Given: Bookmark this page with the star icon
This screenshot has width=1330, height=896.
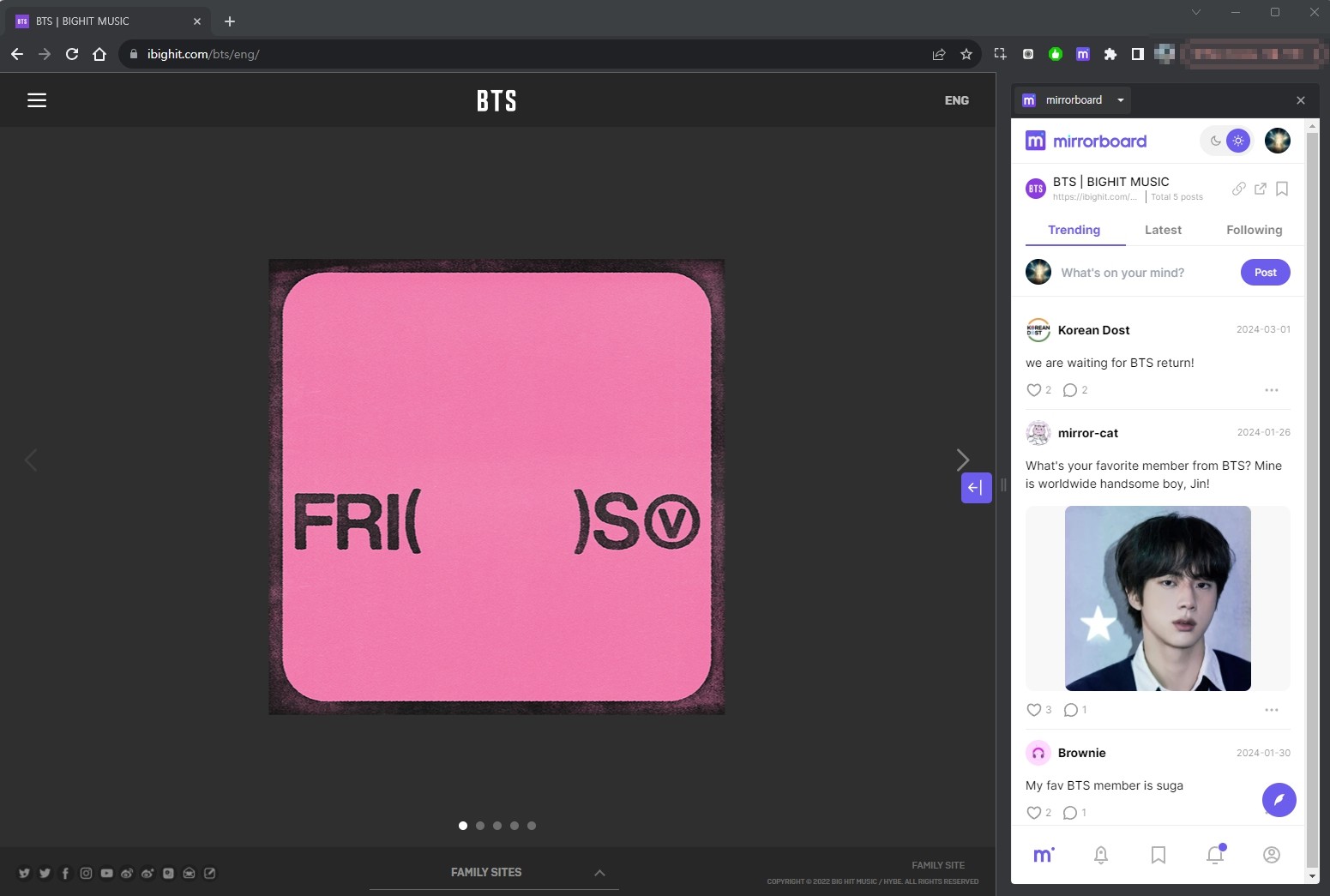Looking at the screenshot, I should click(x=966, y=54).
